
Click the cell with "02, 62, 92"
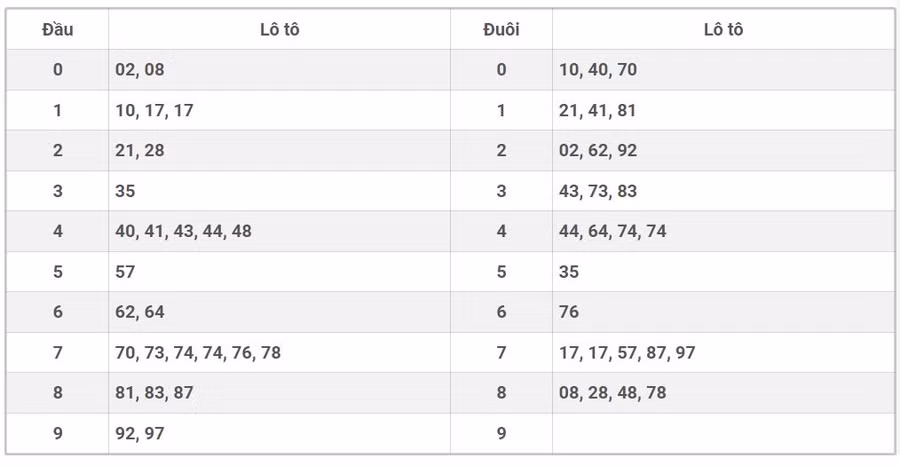coord(598,151)
